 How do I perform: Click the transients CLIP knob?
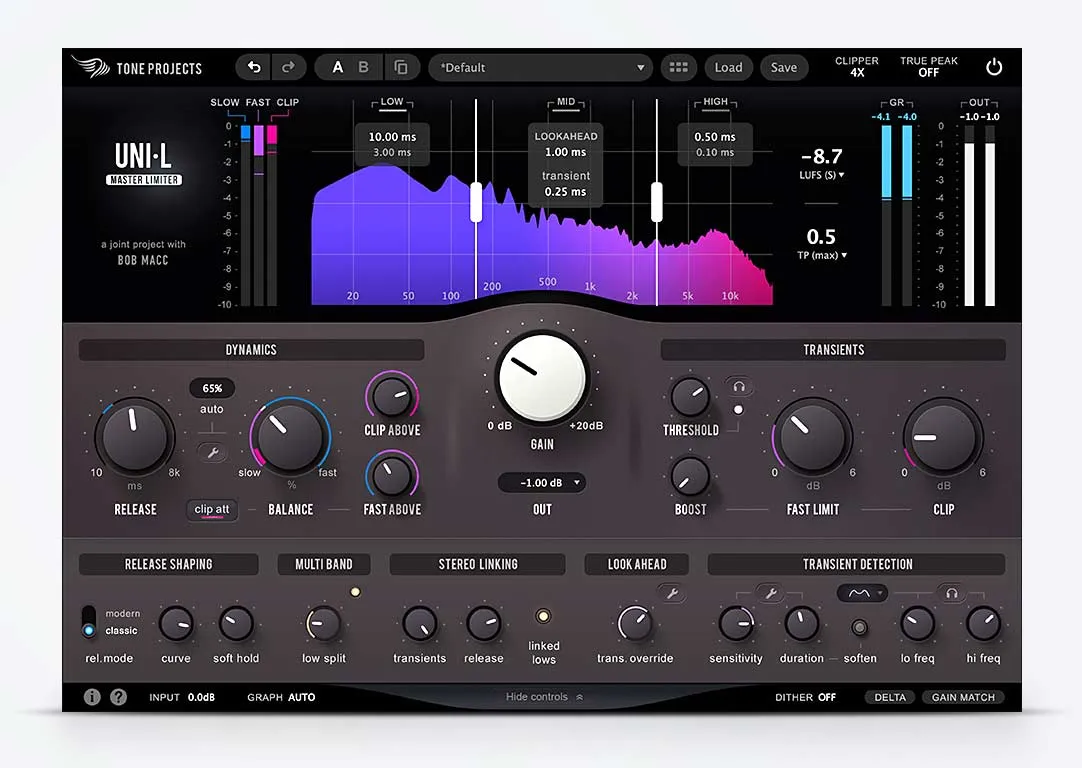tap(943, 437)
